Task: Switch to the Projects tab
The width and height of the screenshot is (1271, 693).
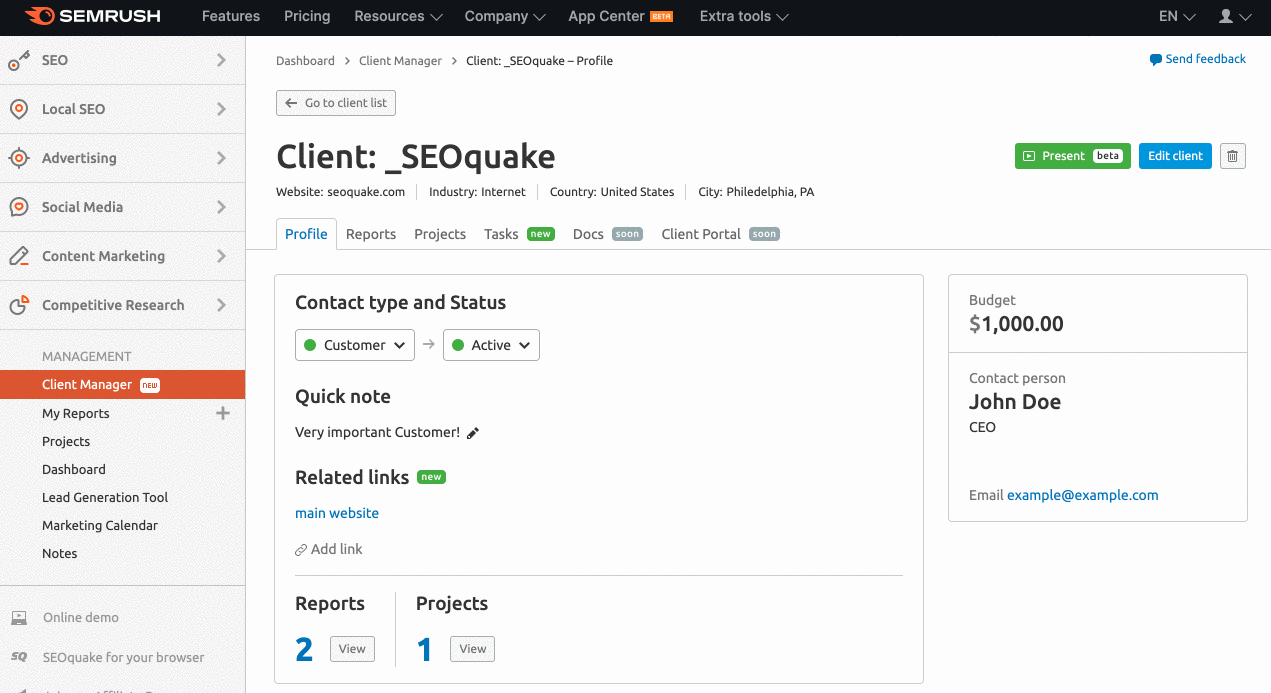Action: [440, 234]
